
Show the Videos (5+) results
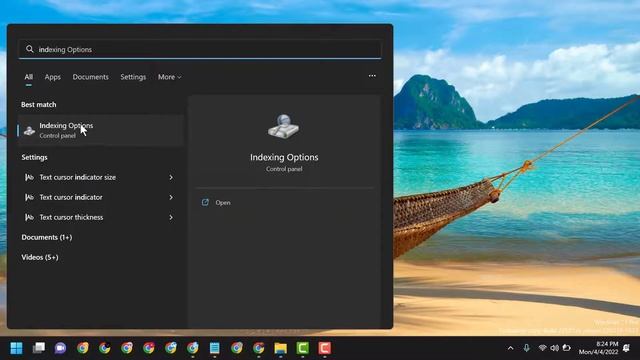click(40, 257)
